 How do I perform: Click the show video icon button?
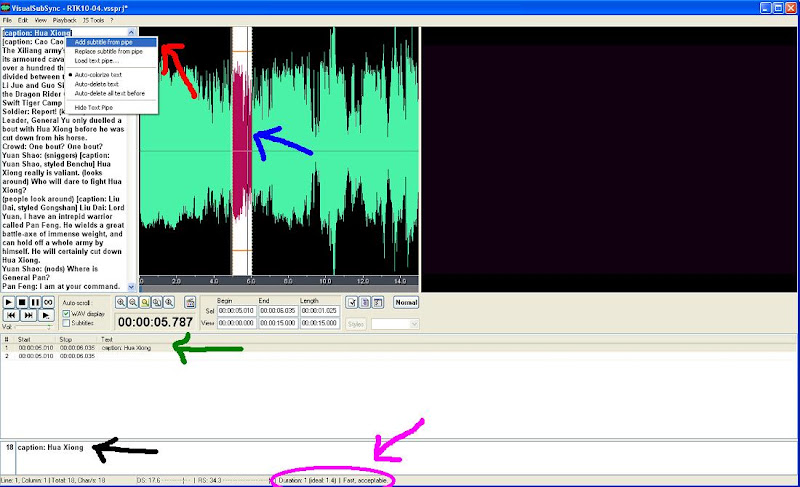[190, 302]
